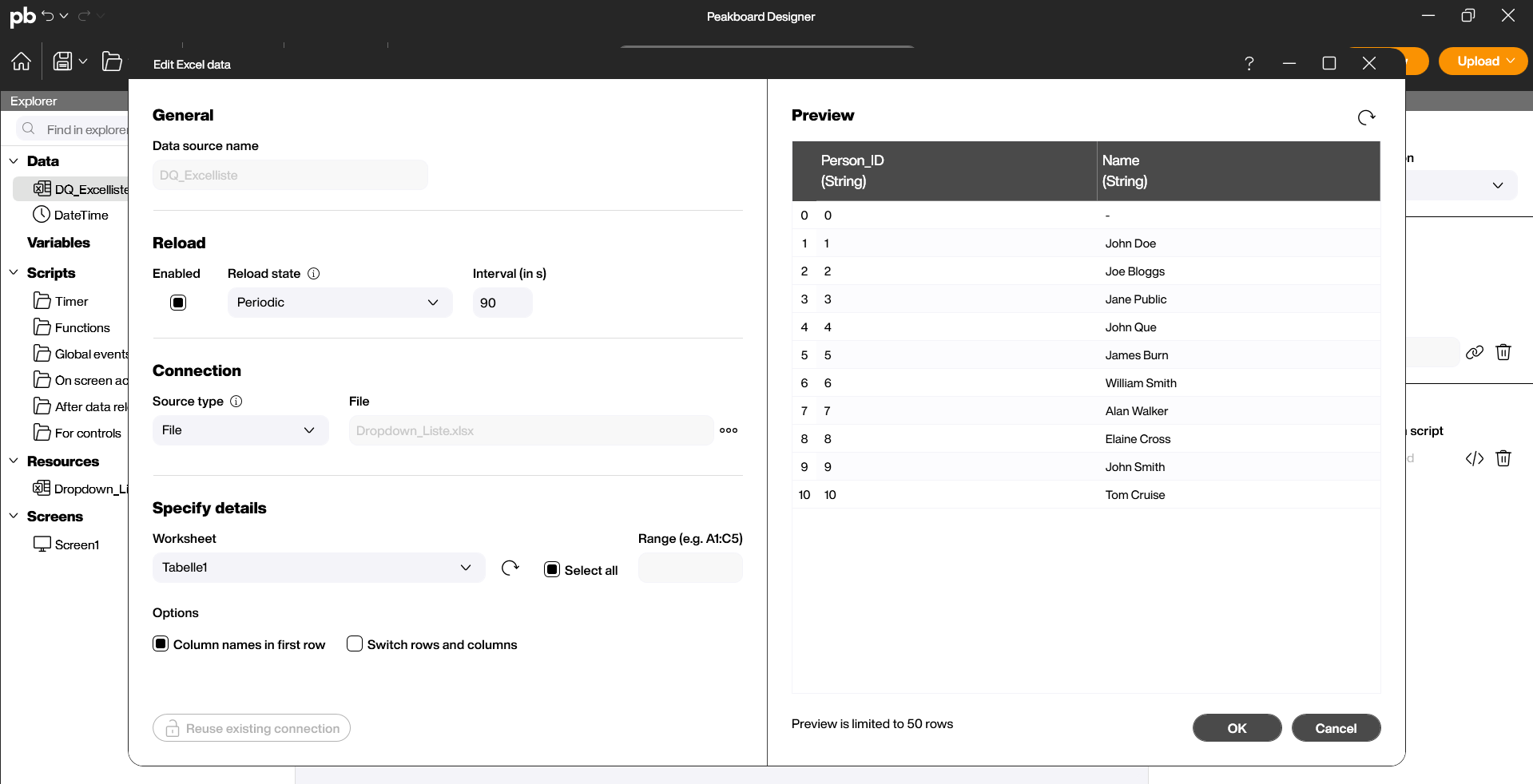1533x784 pixels.
Task: Select DateTime in the Explorer tree
Action: pyautogui.click(x=81, y=216)
